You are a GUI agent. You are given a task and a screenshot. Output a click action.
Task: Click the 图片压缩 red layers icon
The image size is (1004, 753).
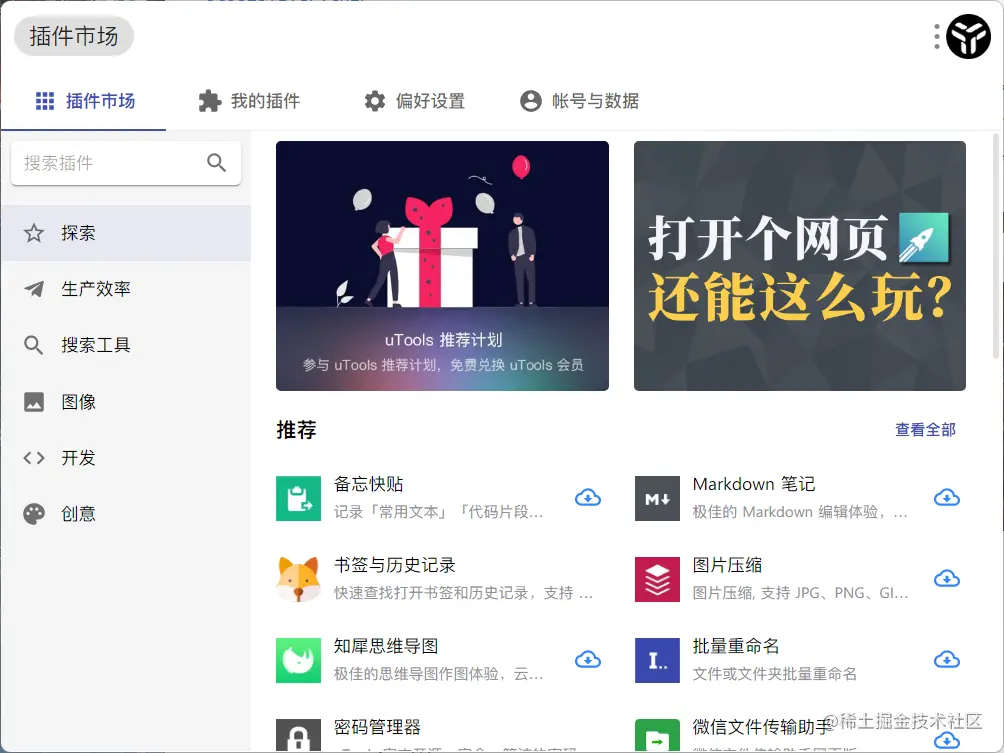(x=657, y=579)
